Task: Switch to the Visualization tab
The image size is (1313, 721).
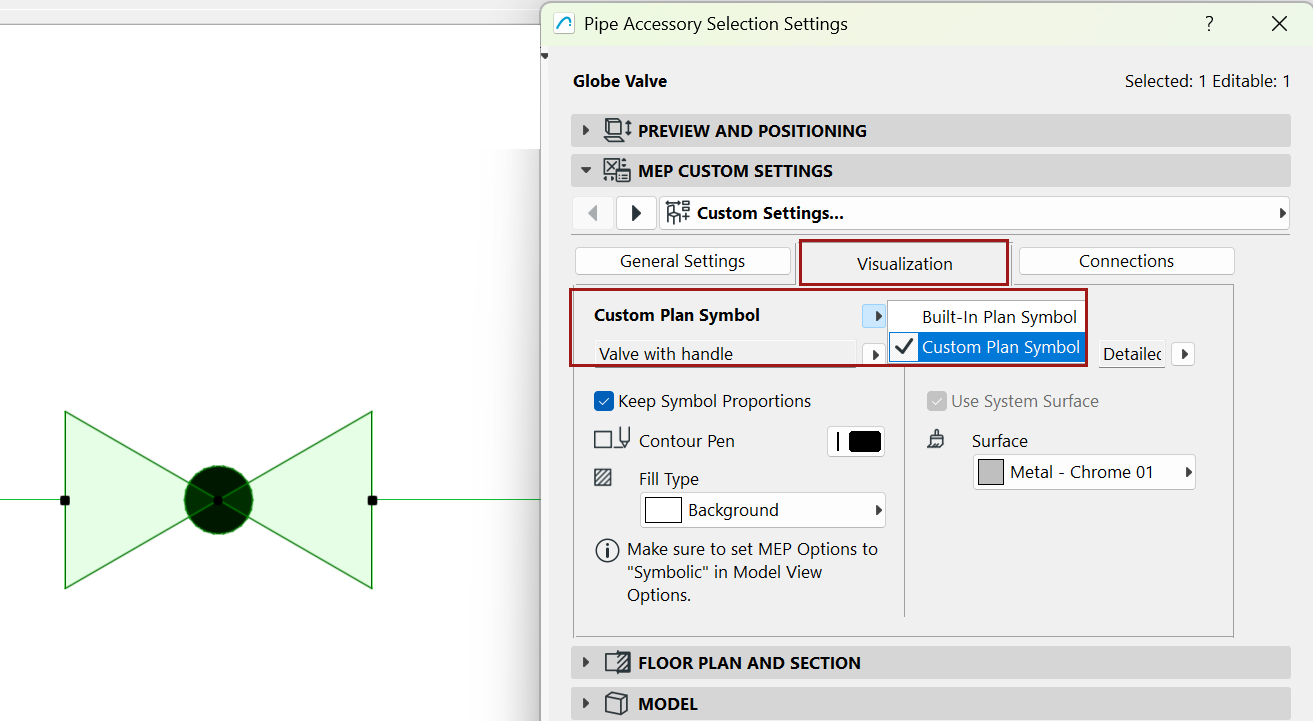Action: pyautogui.click(x=905, y=264)
